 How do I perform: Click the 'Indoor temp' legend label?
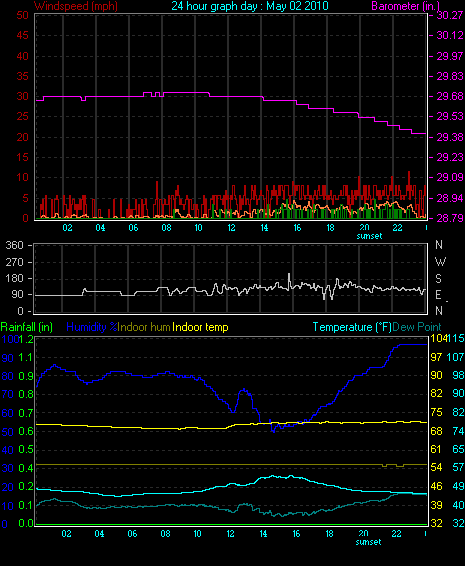pos(200,327)
